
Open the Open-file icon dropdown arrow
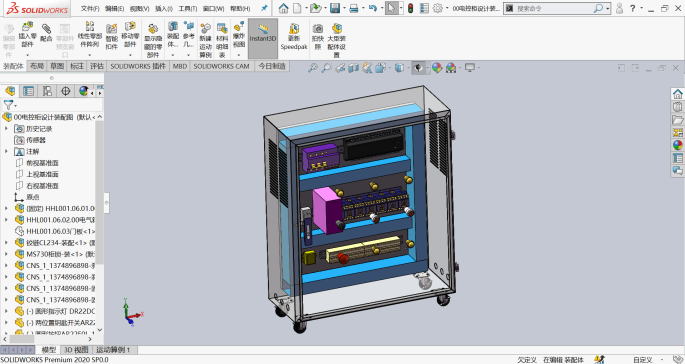325,8
